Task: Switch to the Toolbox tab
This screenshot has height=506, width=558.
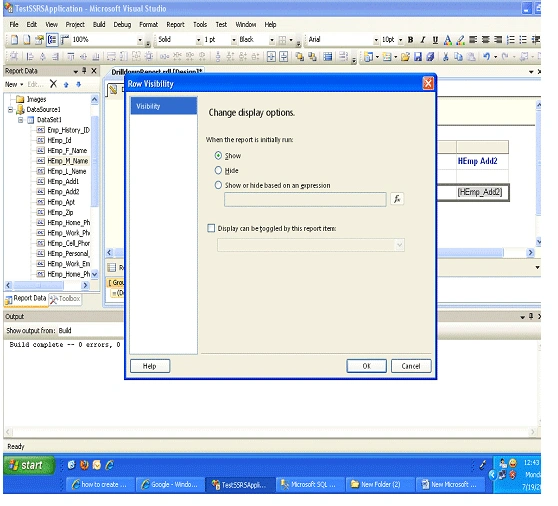Action: [65, 299]
